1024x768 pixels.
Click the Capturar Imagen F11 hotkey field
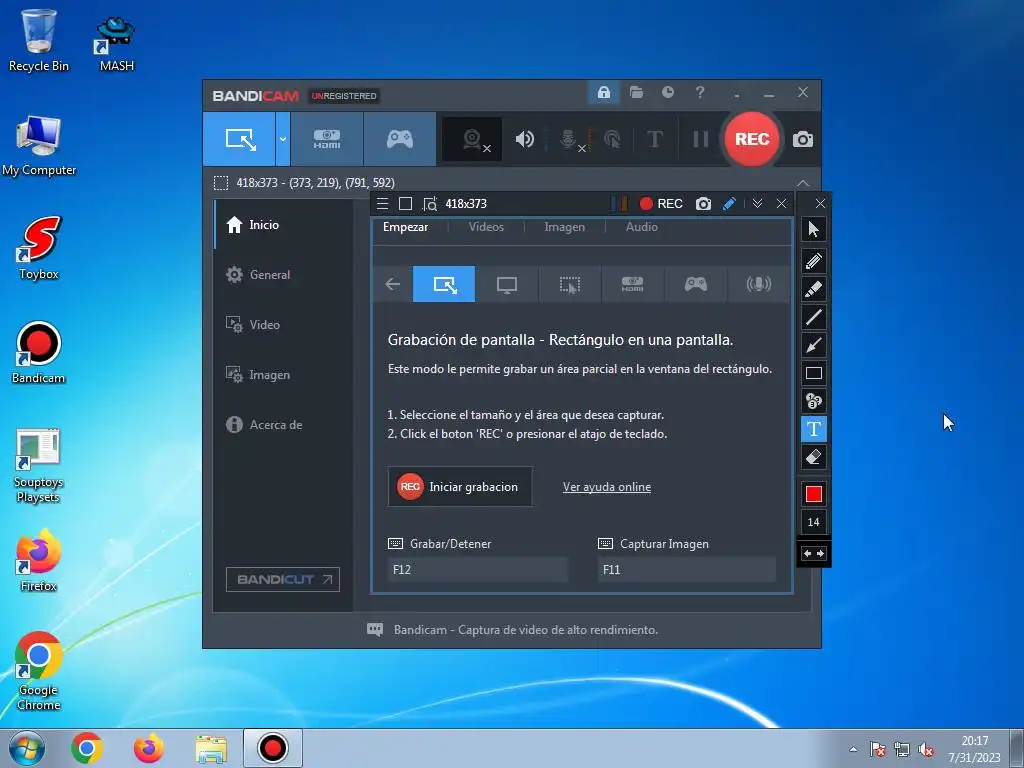(x=686, y=569)
